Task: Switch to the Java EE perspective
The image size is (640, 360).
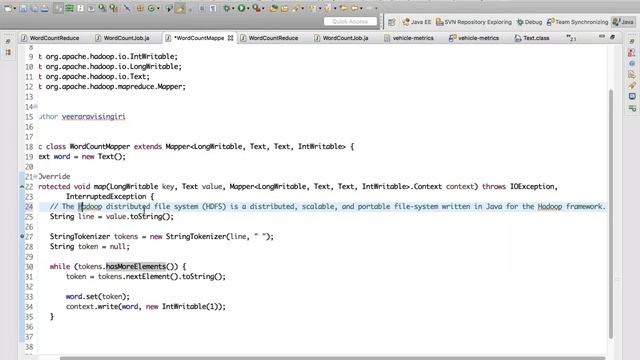Action: tap(416, 22)
